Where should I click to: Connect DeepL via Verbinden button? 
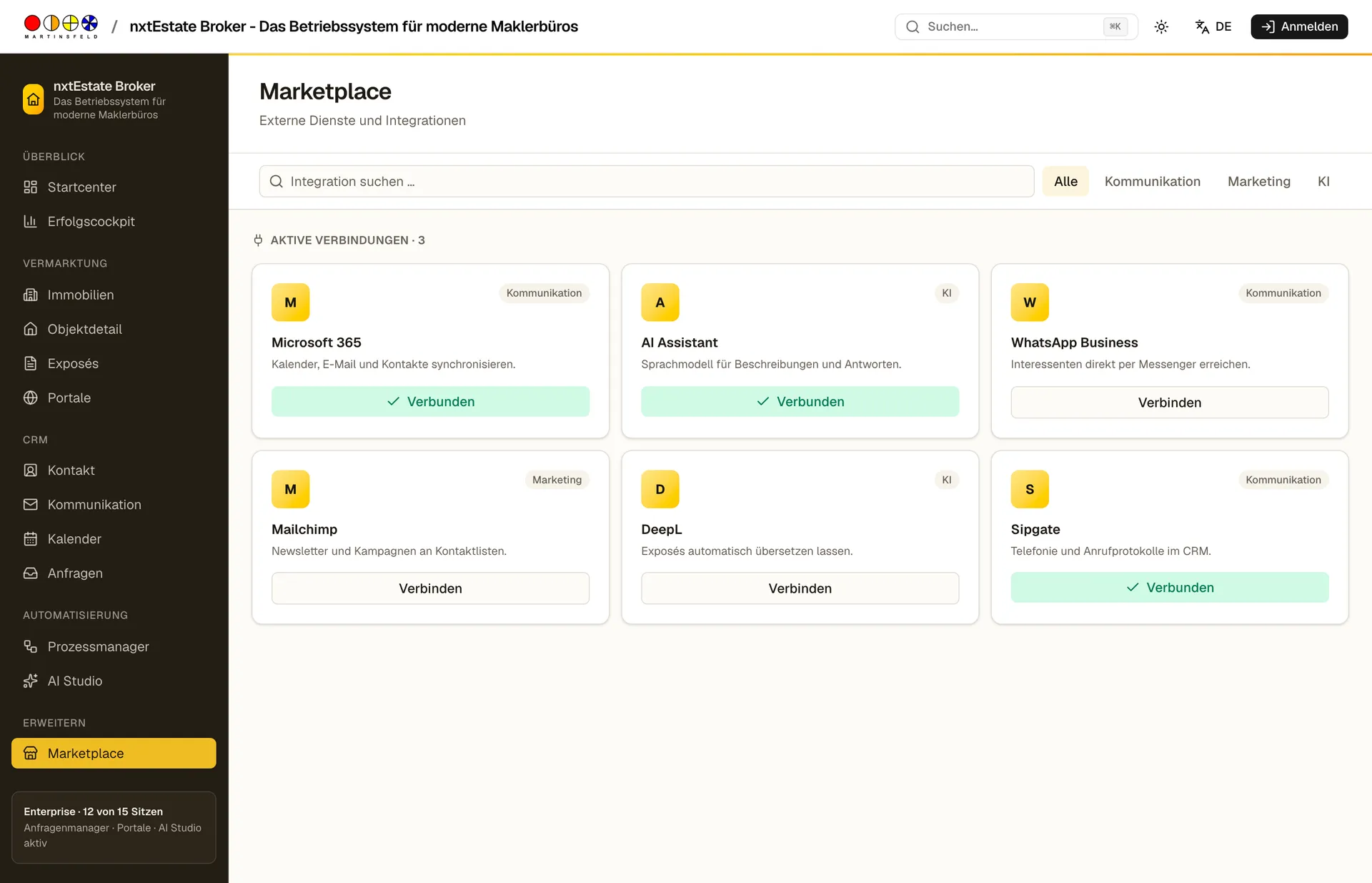pyautogui.click(x=800, y=588)
